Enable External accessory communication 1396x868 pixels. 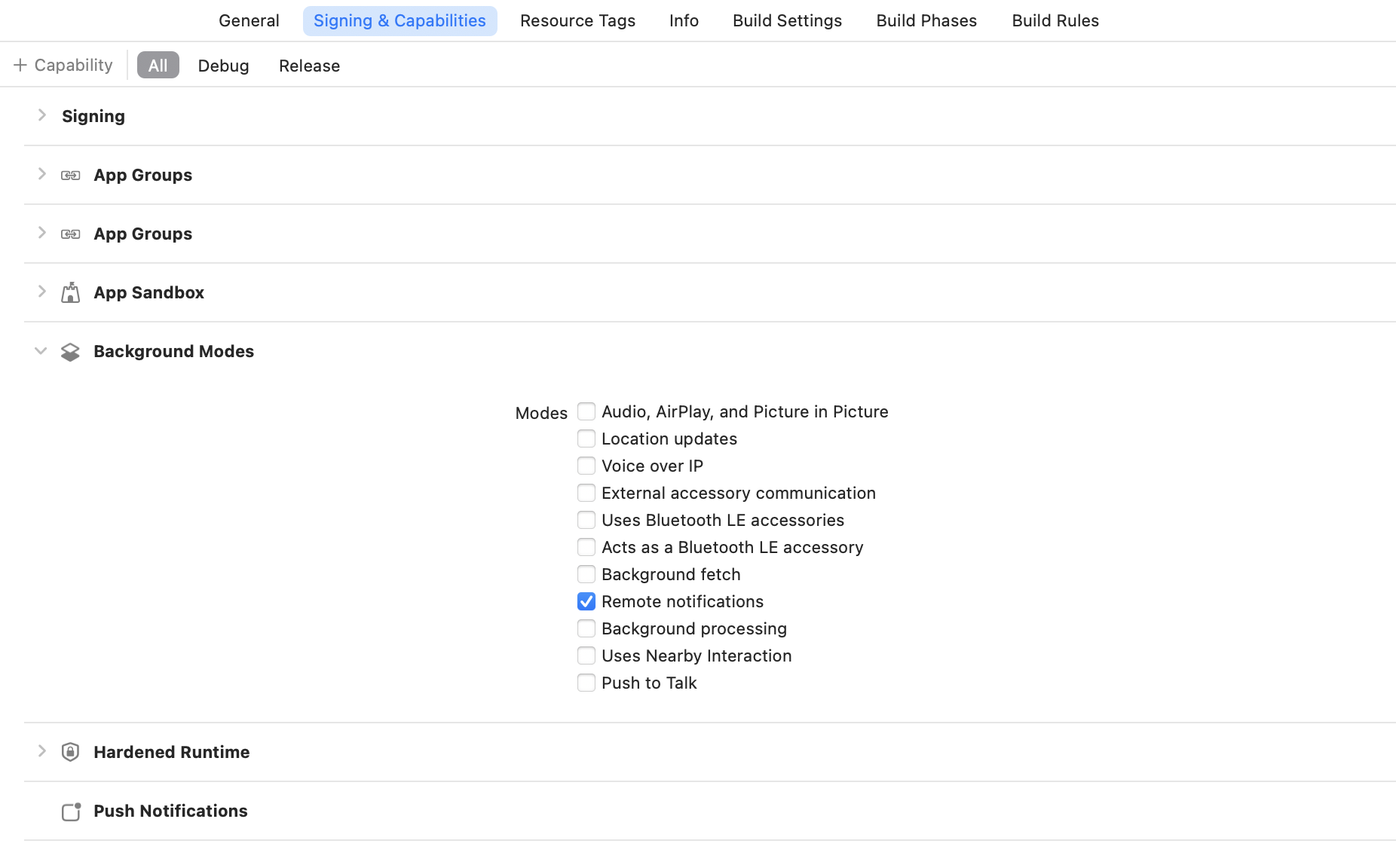pyautogui.click(x=586, y=493)
